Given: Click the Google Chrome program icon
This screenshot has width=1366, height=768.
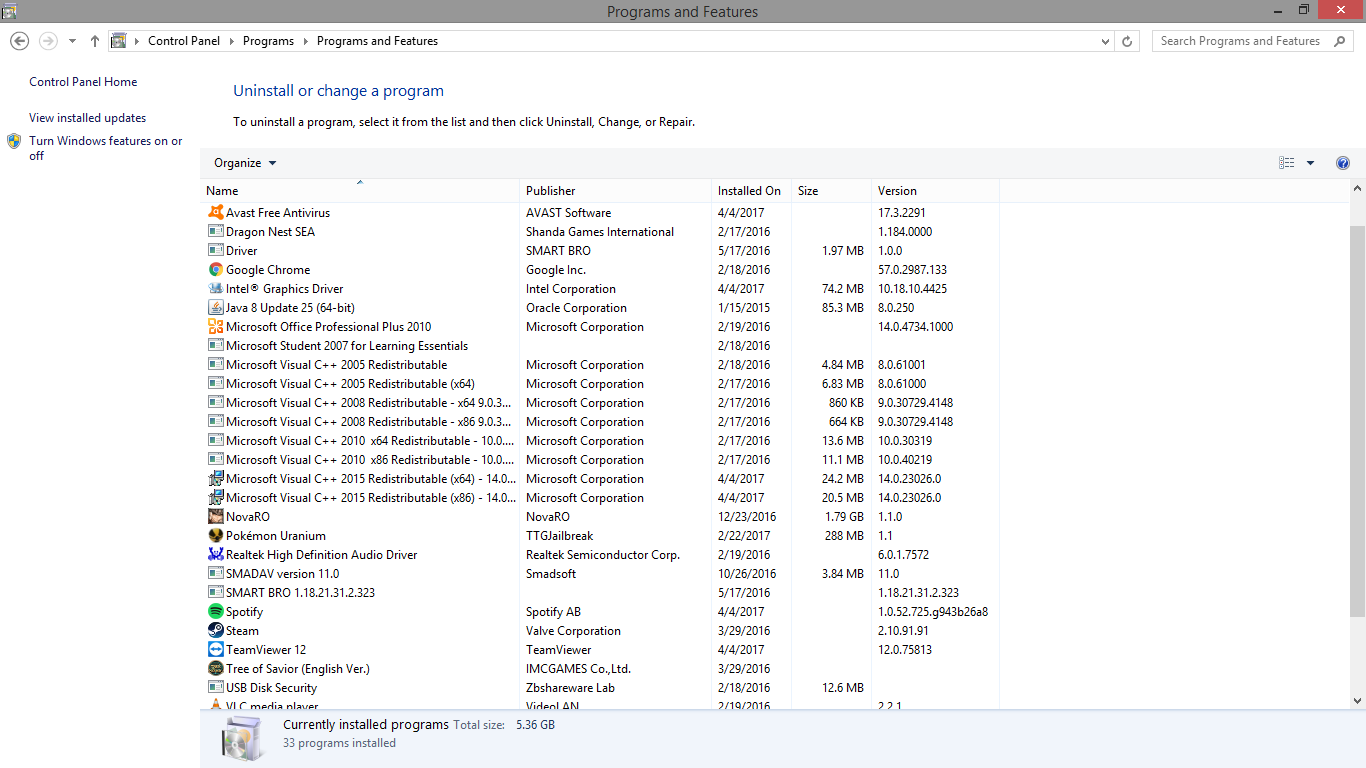Looking at the screenshot, I should (x=215, y=270).
